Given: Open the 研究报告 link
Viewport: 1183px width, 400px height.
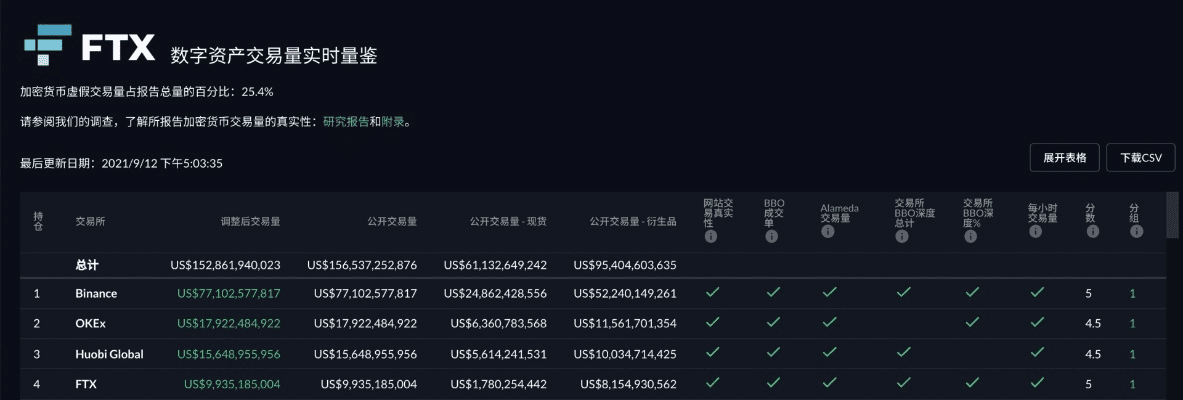Looking at the screenshot, I should coord(346,122).
